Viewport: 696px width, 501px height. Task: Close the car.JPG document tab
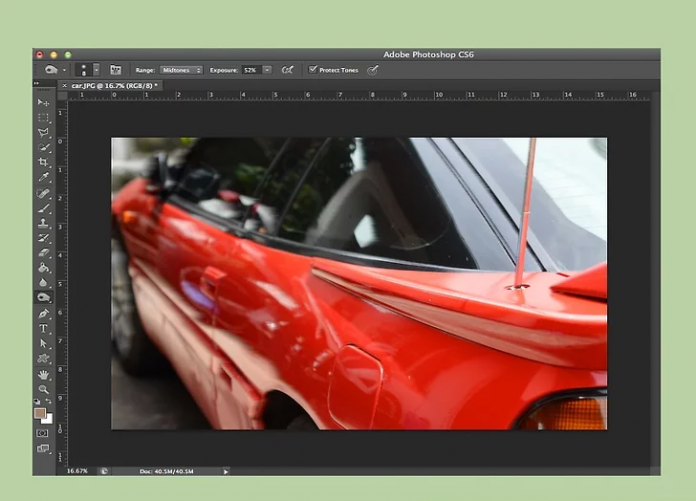click(x=65, y=86)
